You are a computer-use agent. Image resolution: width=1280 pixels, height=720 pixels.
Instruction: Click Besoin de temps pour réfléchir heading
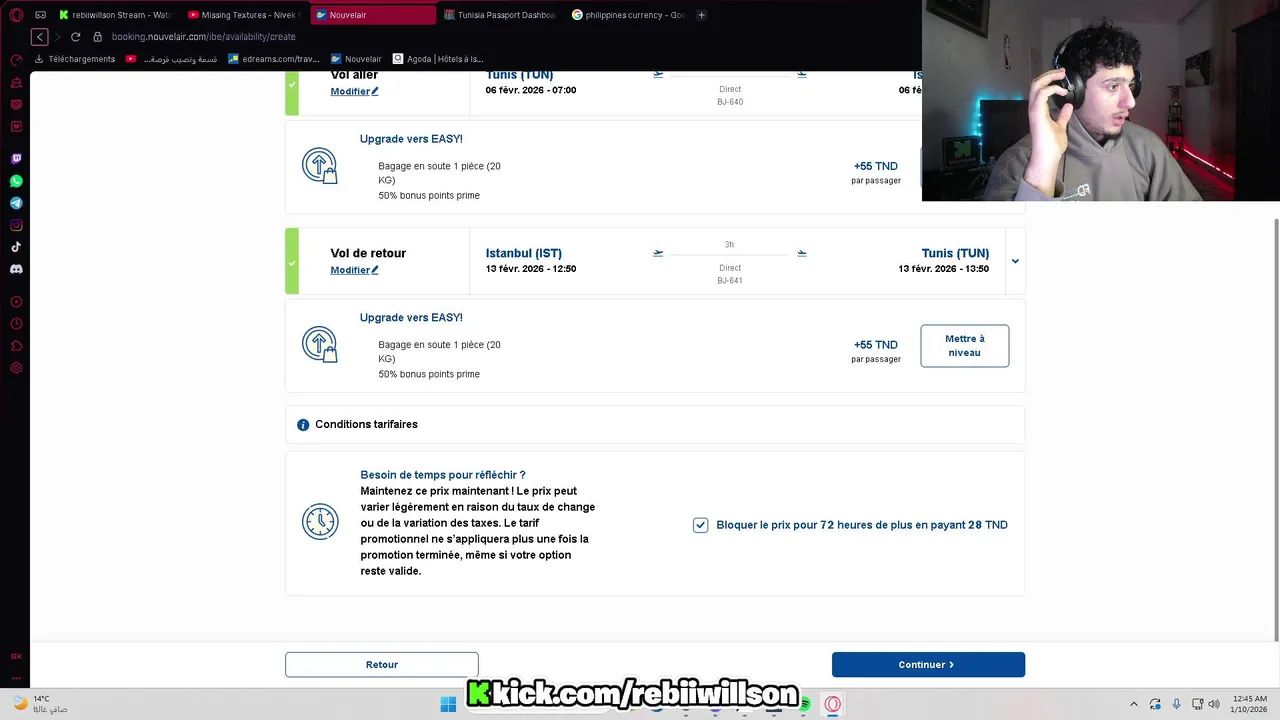(442, 475)
